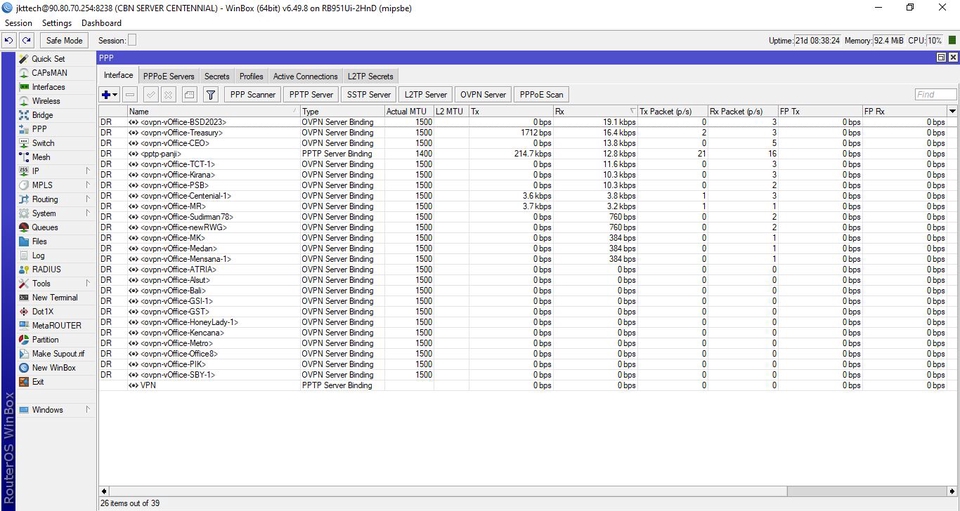Click Exit in sidebar
The image size is (960, 511).
click(38, 382)
